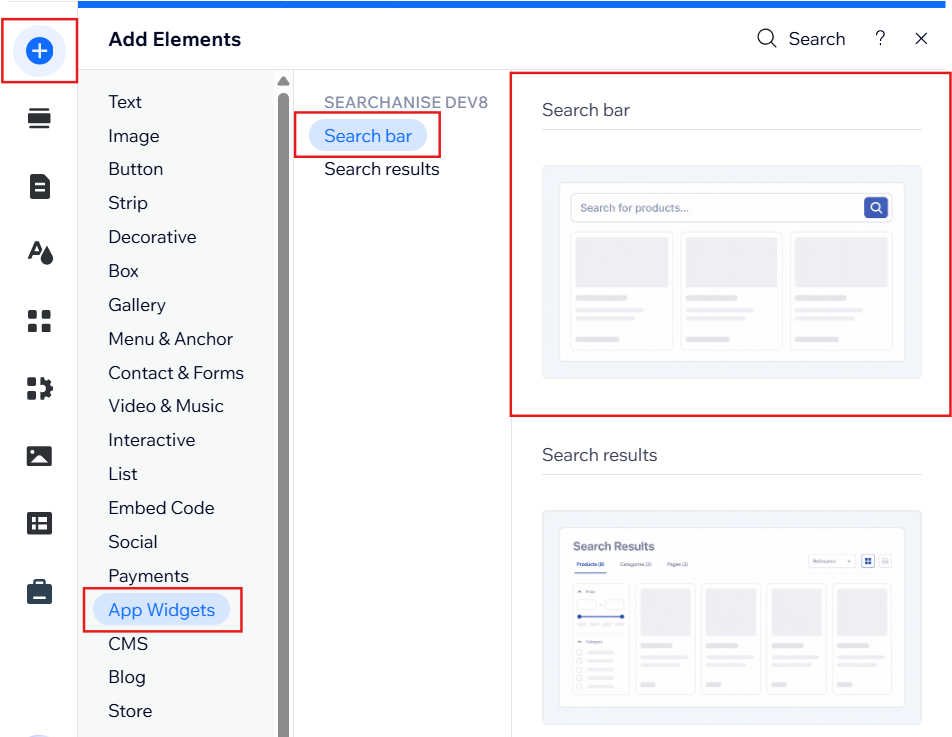952x737 pixels.
Task: Open Search in the Add Elements header
Action: [x=801, y=38]
